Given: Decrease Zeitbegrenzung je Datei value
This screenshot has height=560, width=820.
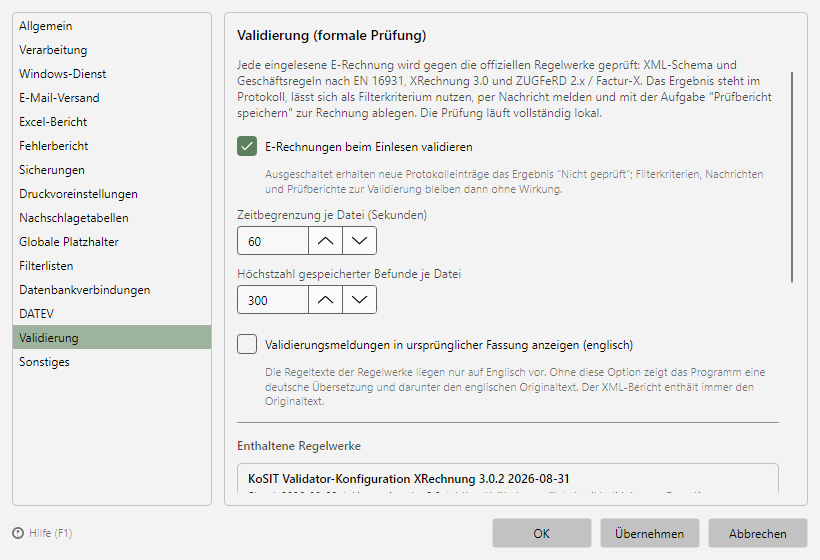Looking at the screenshot, I should pyautogui.click(x=359, y=241).
